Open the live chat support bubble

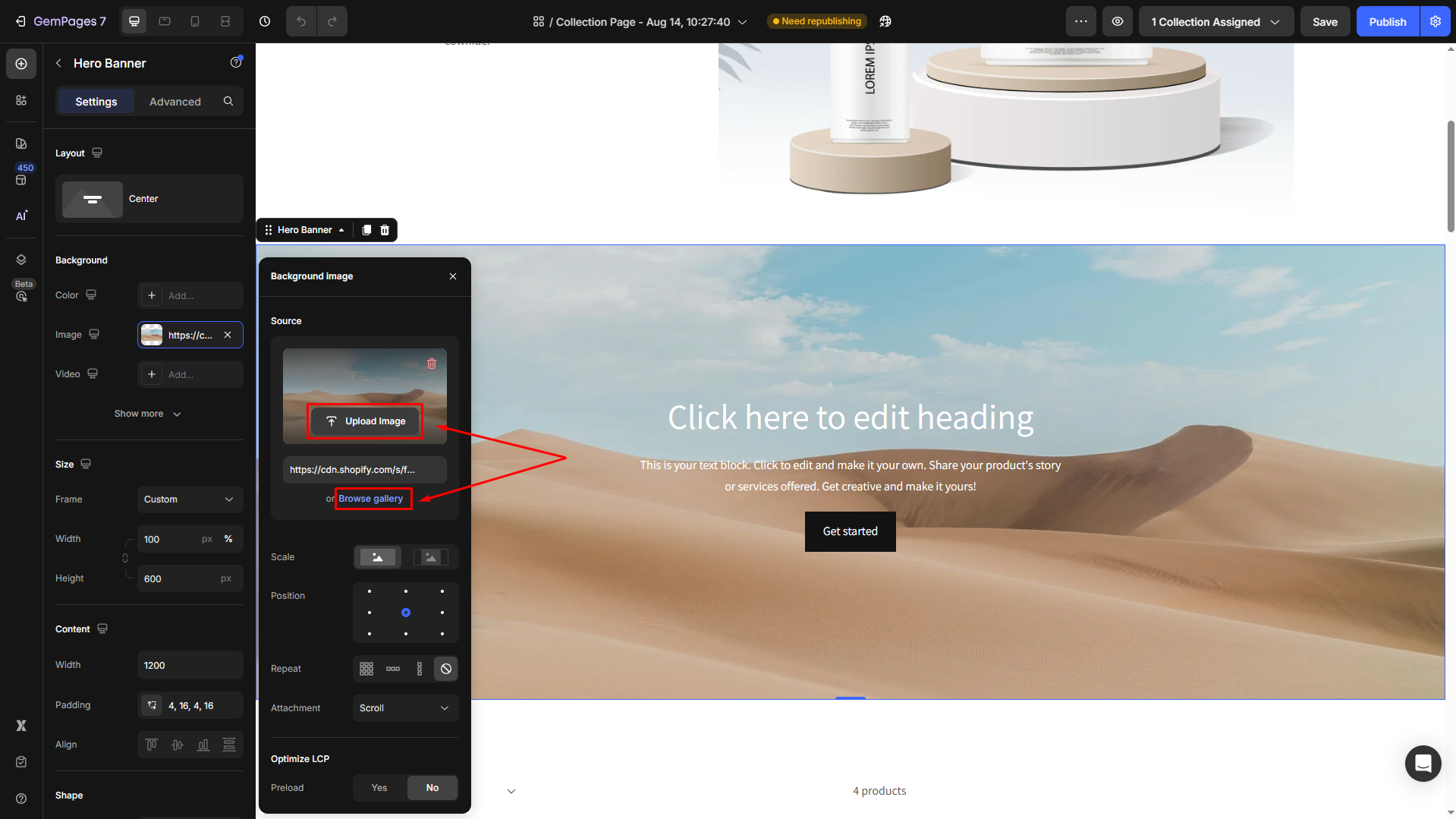1423,763
